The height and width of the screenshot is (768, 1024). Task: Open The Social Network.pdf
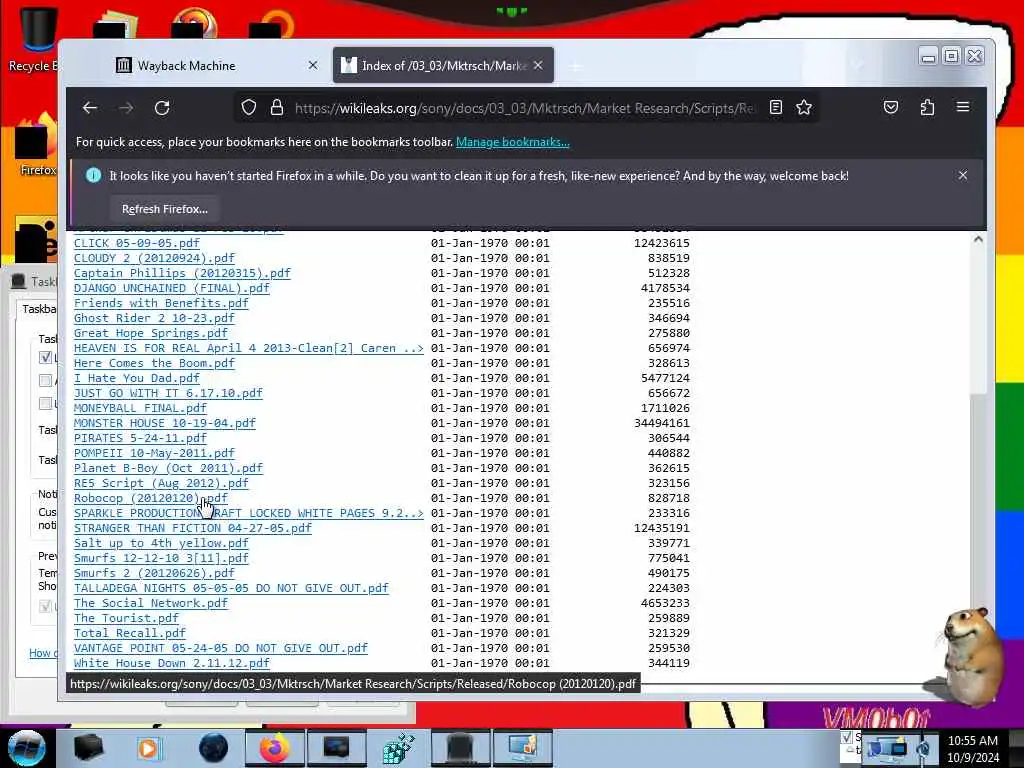tap(151, 603)
